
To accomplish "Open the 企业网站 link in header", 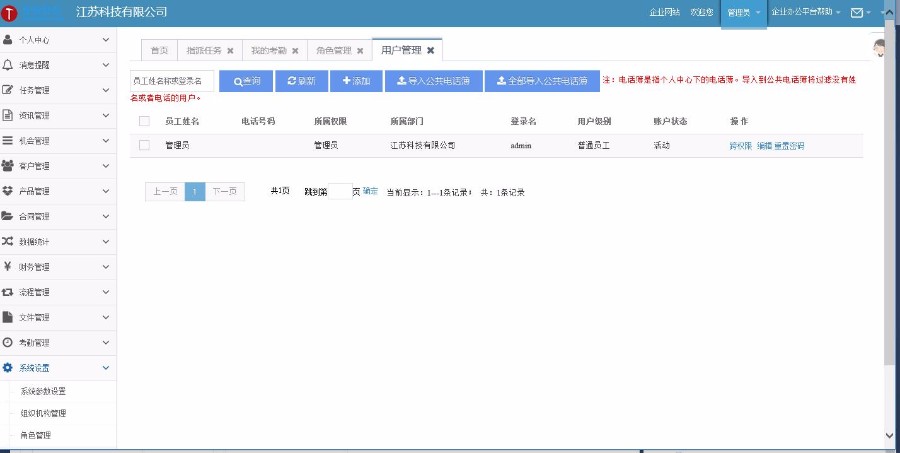I will click(665, 12).
